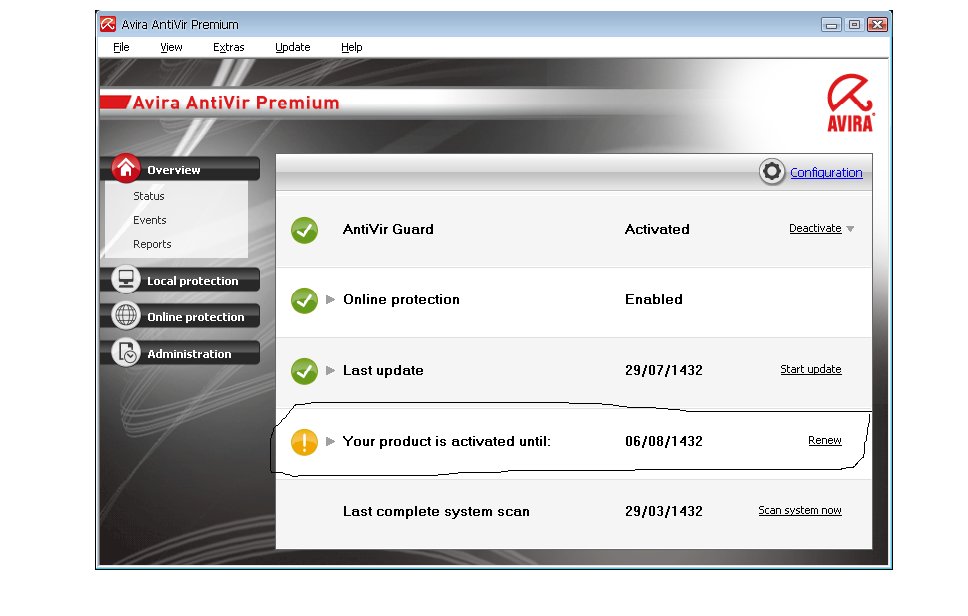This screenshot has height=616, width=968.
Task: Select Reports under Overview
Action: point(152,244)
